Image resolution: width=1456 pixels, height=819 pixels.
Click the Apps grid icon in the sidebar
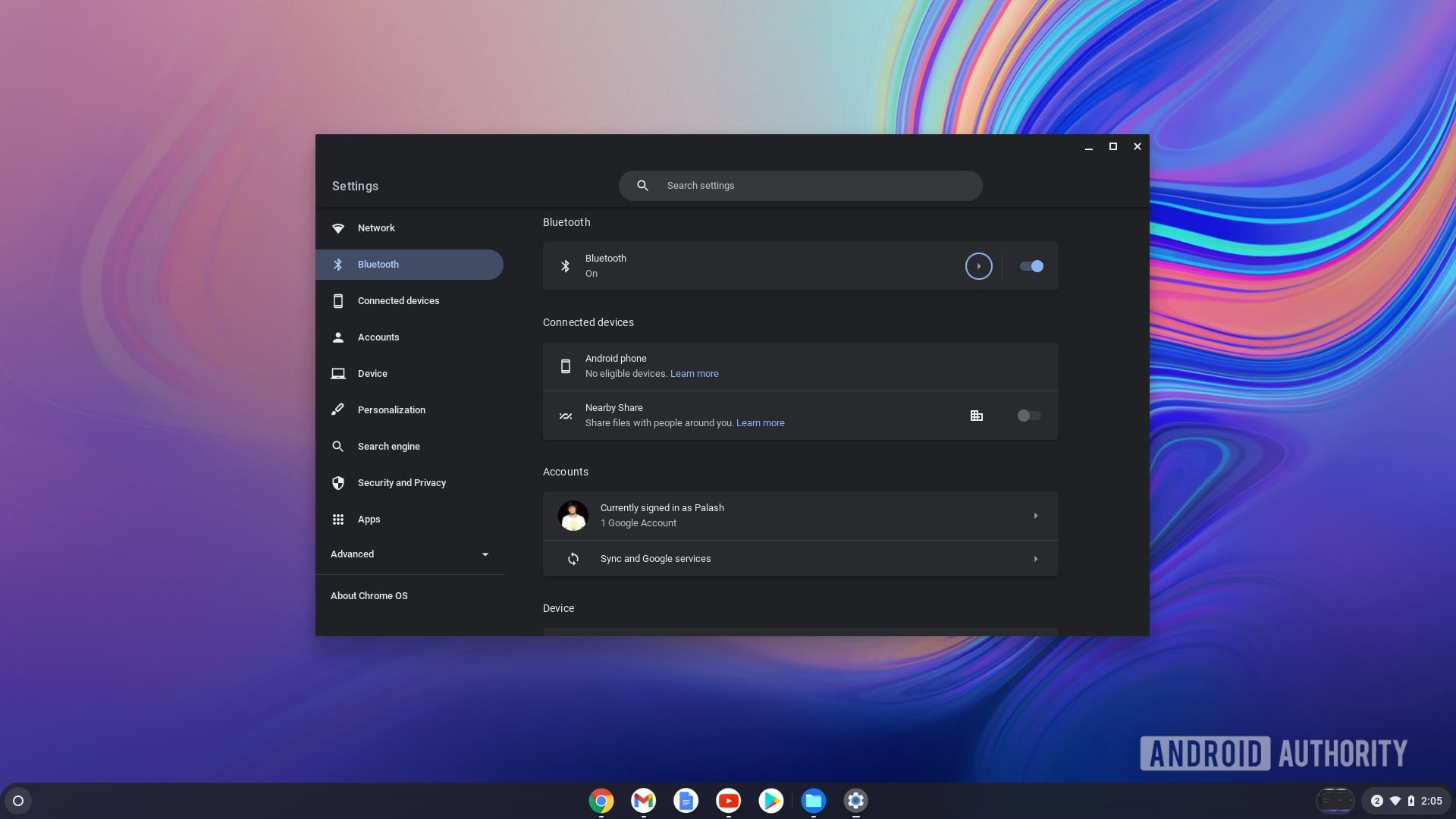tap(338, 519)
